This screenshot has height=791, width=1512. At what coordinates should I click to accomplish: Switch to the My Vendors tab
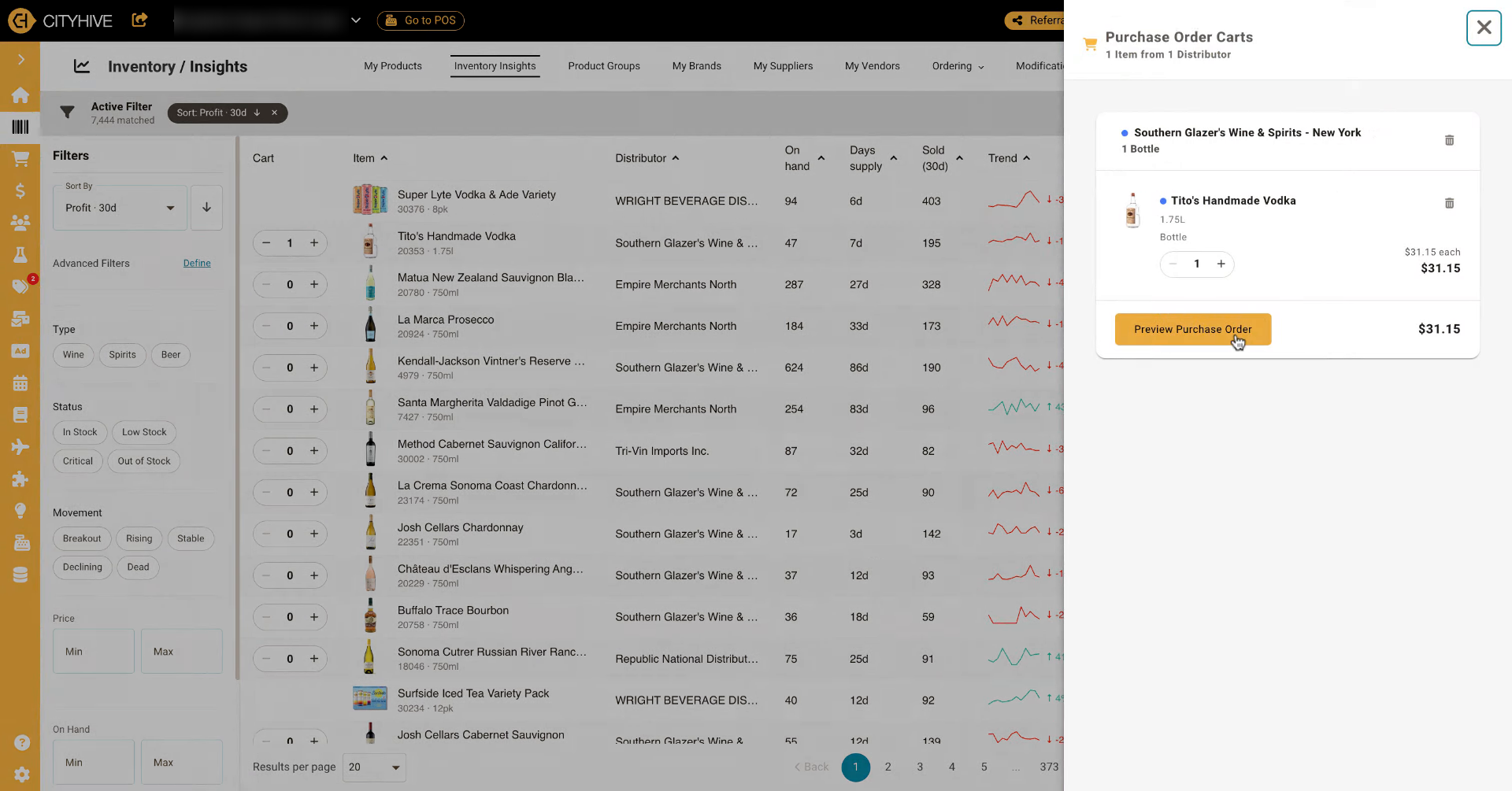click(873, 66)
